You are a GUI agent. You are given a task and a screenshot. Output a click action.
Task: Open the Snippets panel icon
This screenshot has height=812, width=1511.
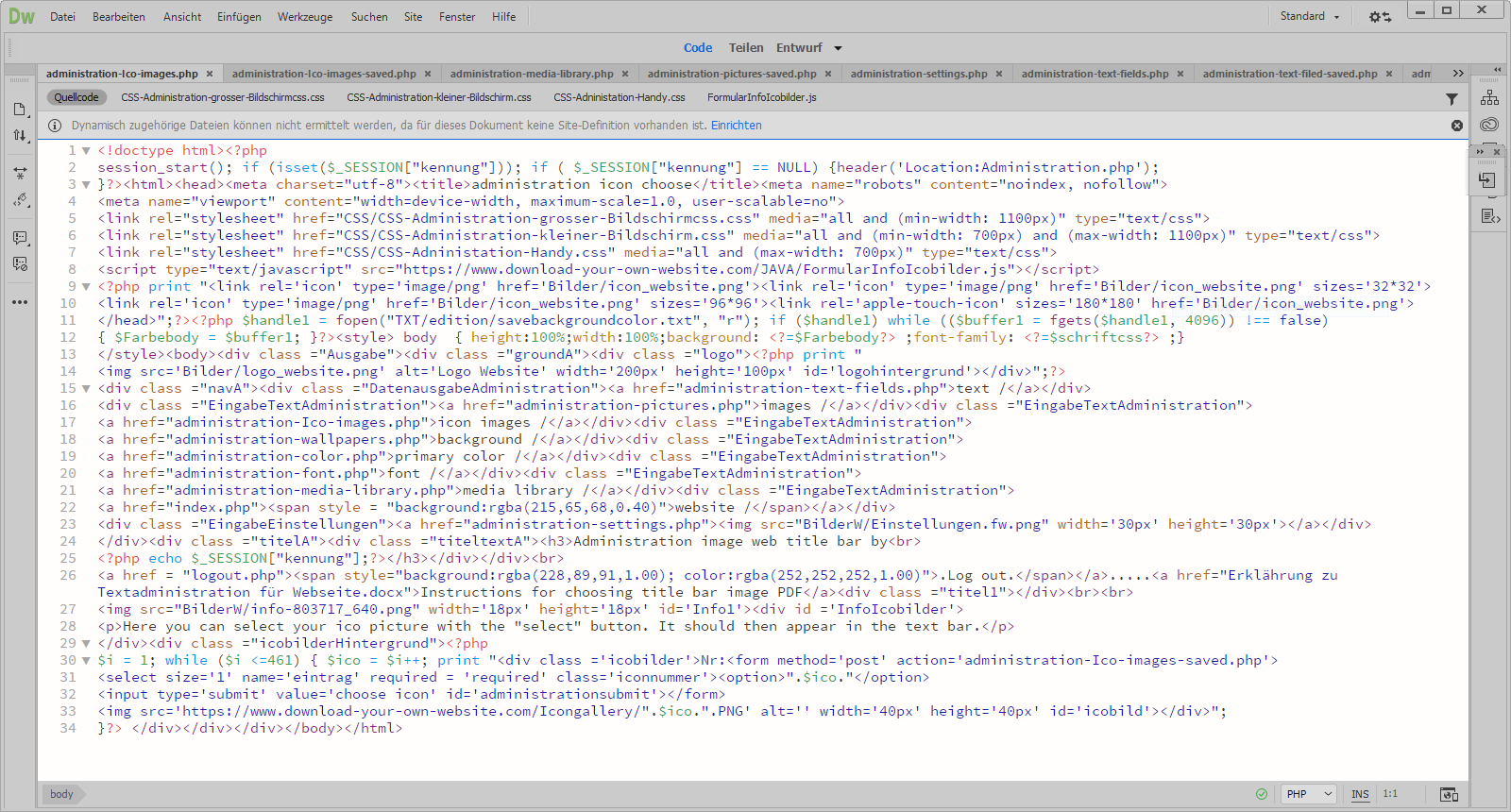tap(1489, 216)
